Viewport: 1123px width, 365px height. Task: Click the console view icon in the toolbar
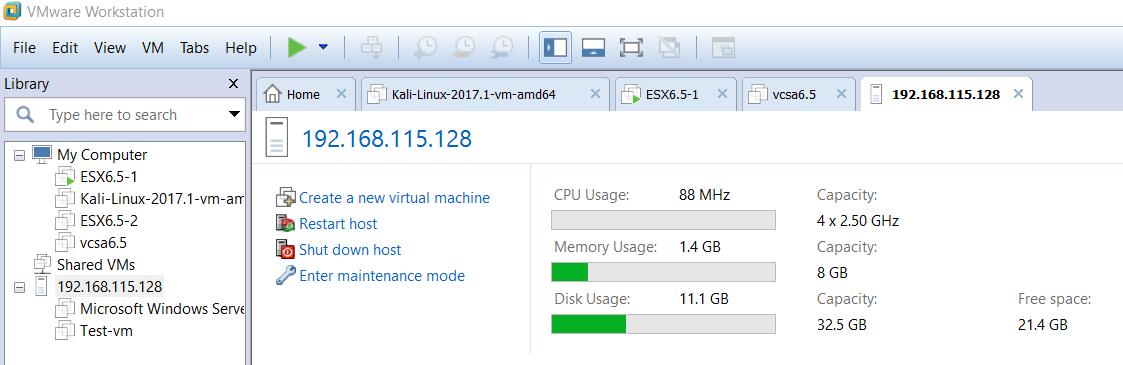[723, 47]
